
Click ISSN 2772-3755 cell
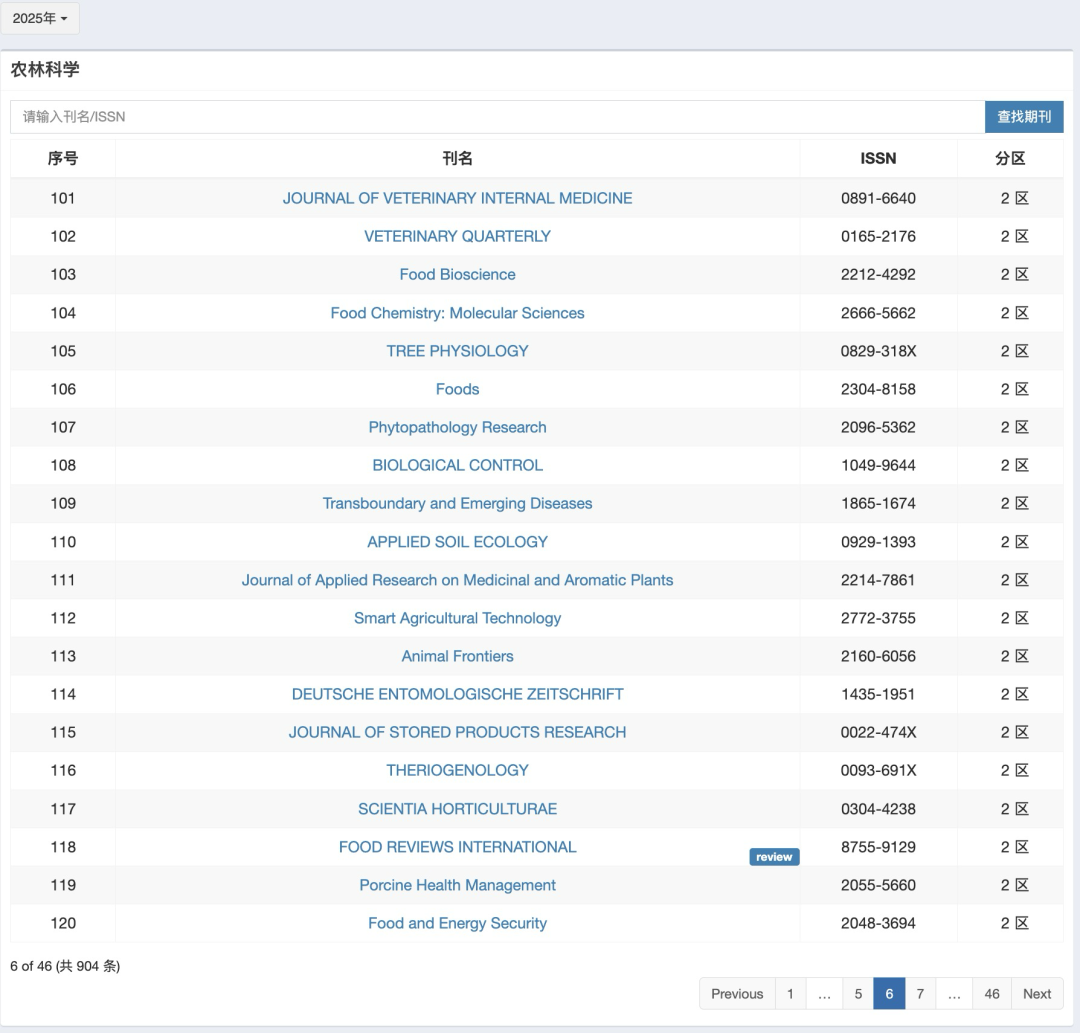pyautogui.click(x=878, y=618)
